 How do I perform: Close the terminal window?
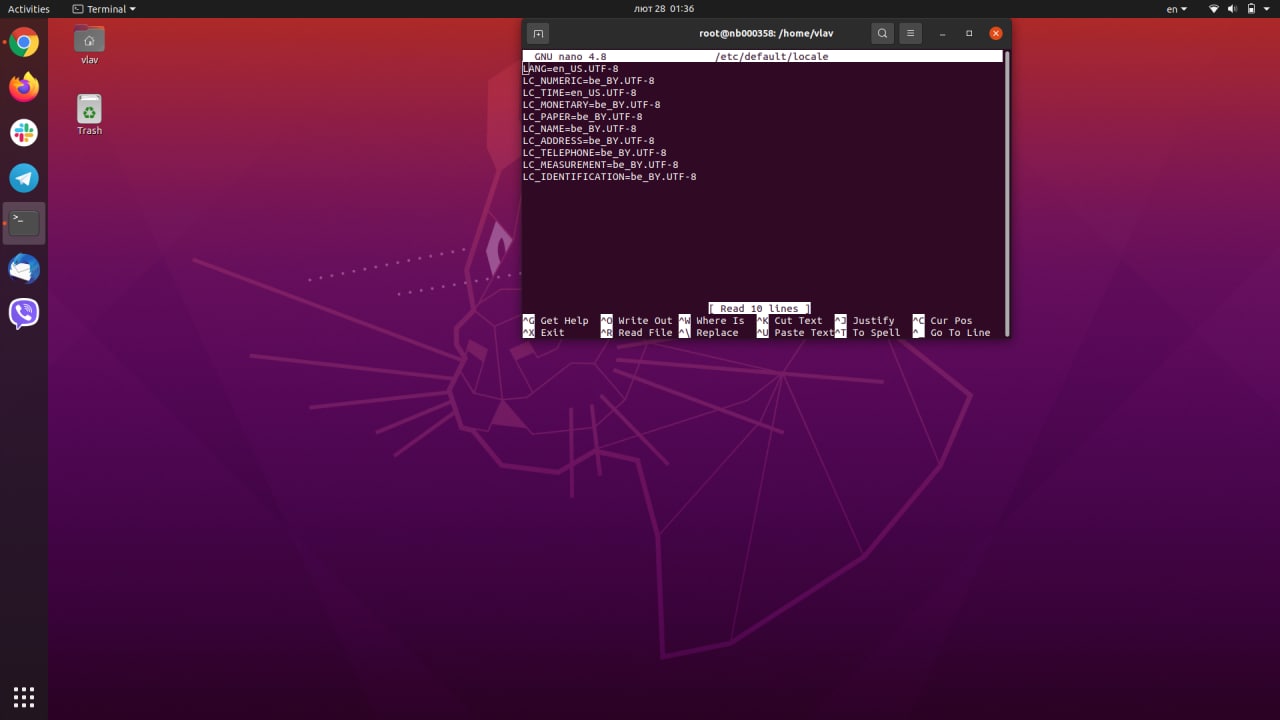(996, 33)
